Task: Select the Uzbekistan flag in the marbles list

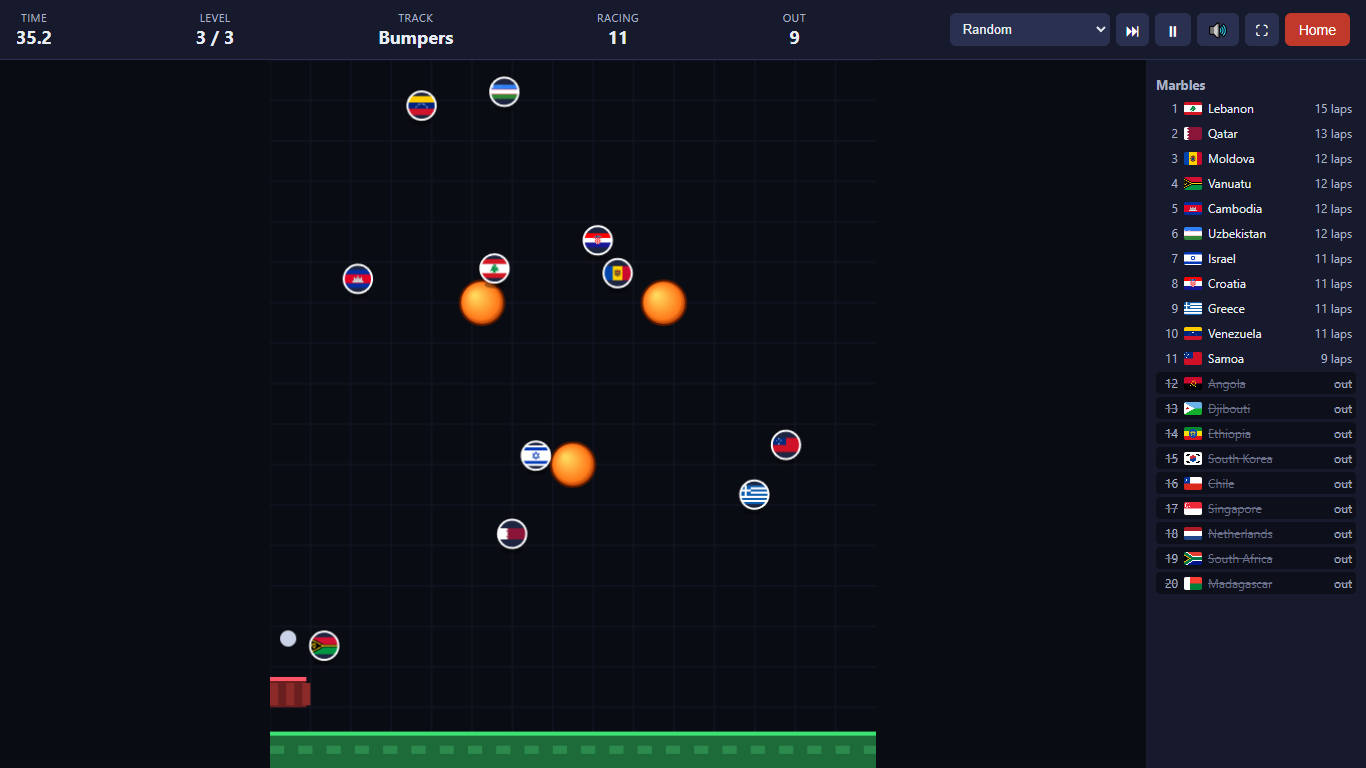Action: tap(1193, 234)
